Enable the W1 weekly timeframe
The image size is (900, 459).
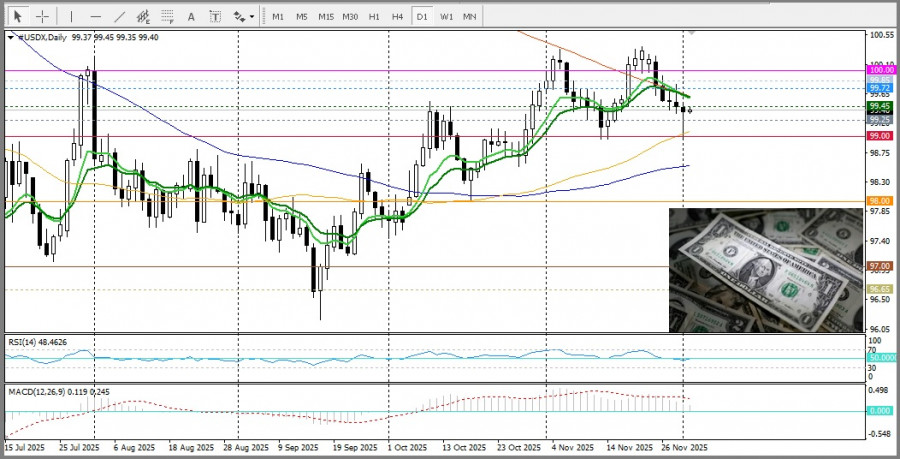click(x=446, y=17)
